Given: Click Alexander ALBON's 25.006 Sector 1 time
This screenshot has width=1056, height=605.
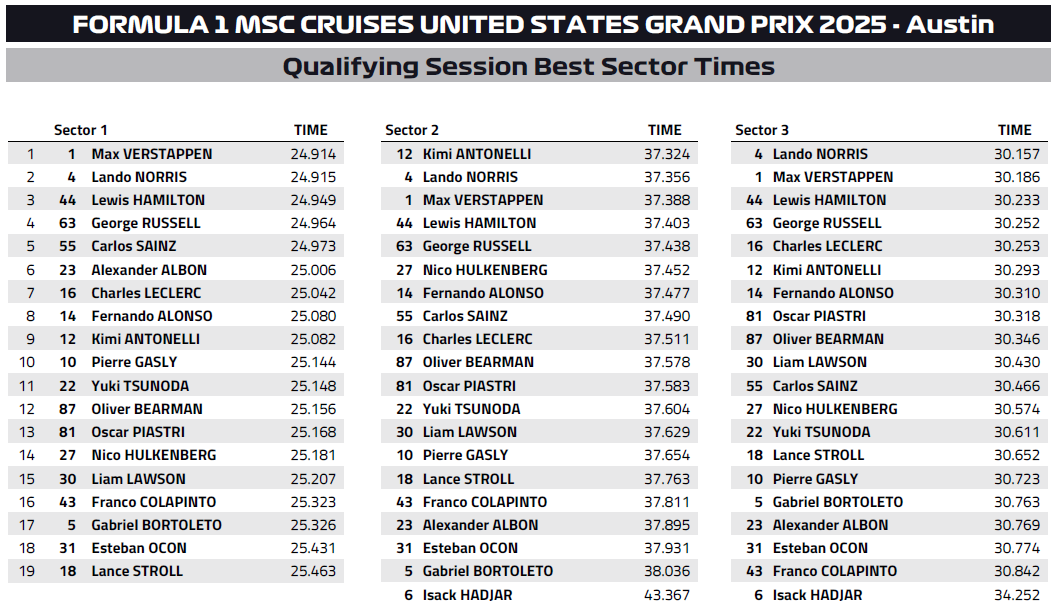Looking at the screenshot, I should [x=316, y=270].
